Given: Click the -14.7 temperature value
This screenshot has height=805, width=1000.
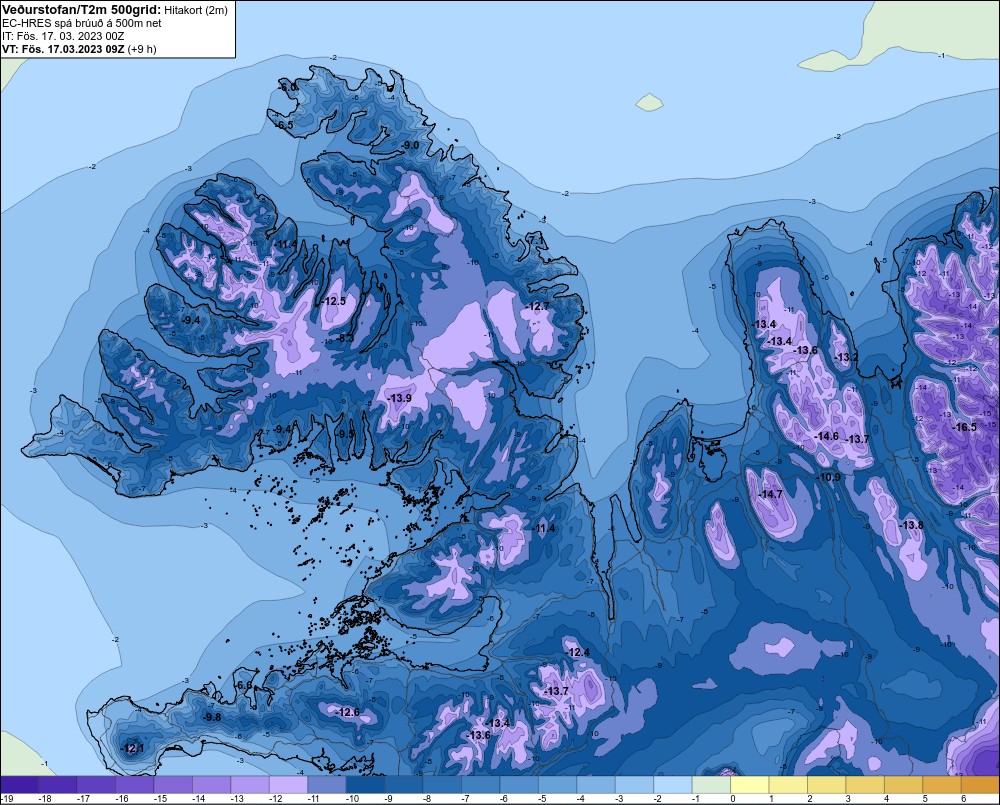Looking at the screenshot, I should click(x=770, y=494).
